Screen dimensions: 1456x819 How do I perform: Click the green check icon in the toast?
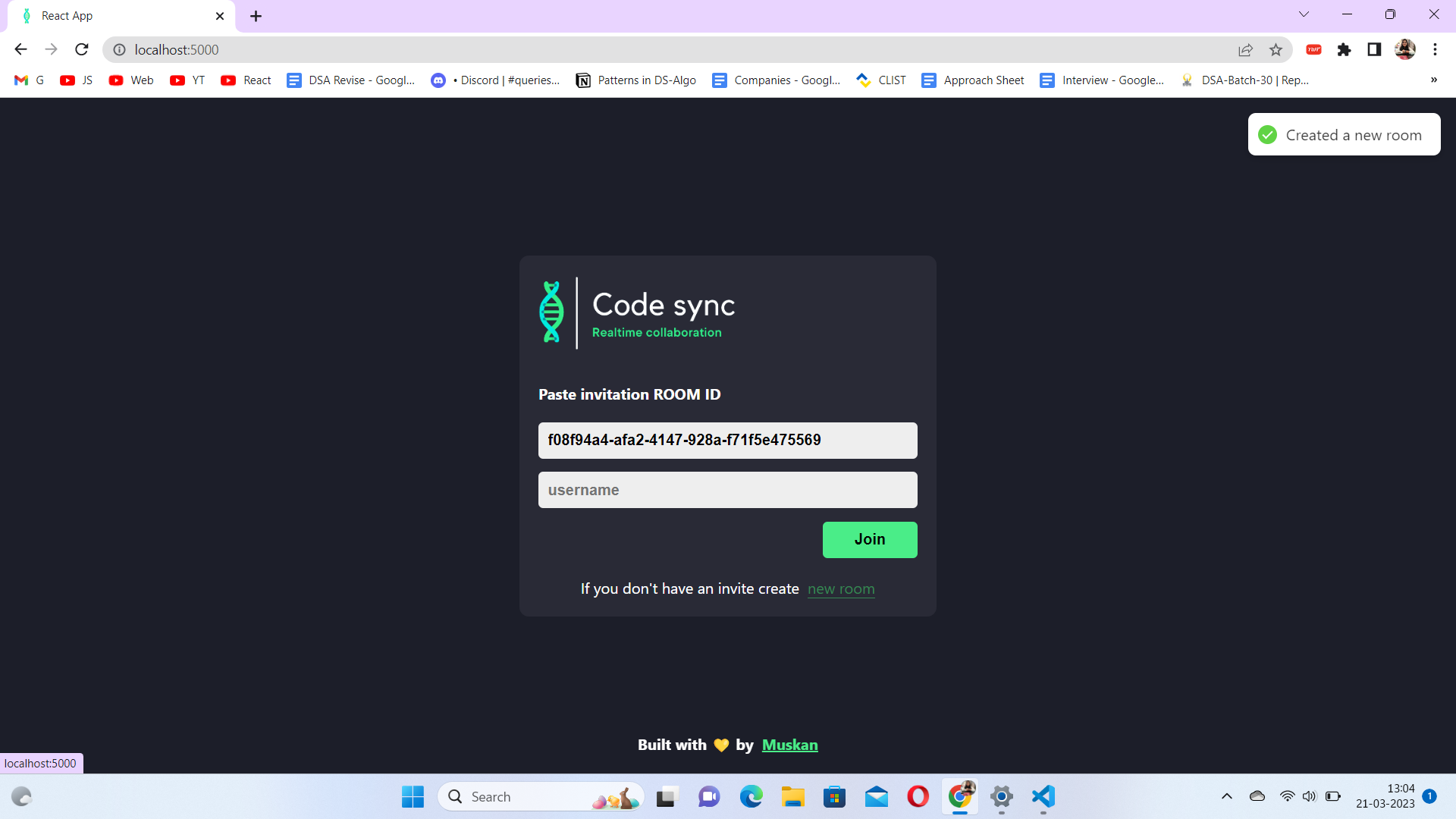pos(1267,134)
